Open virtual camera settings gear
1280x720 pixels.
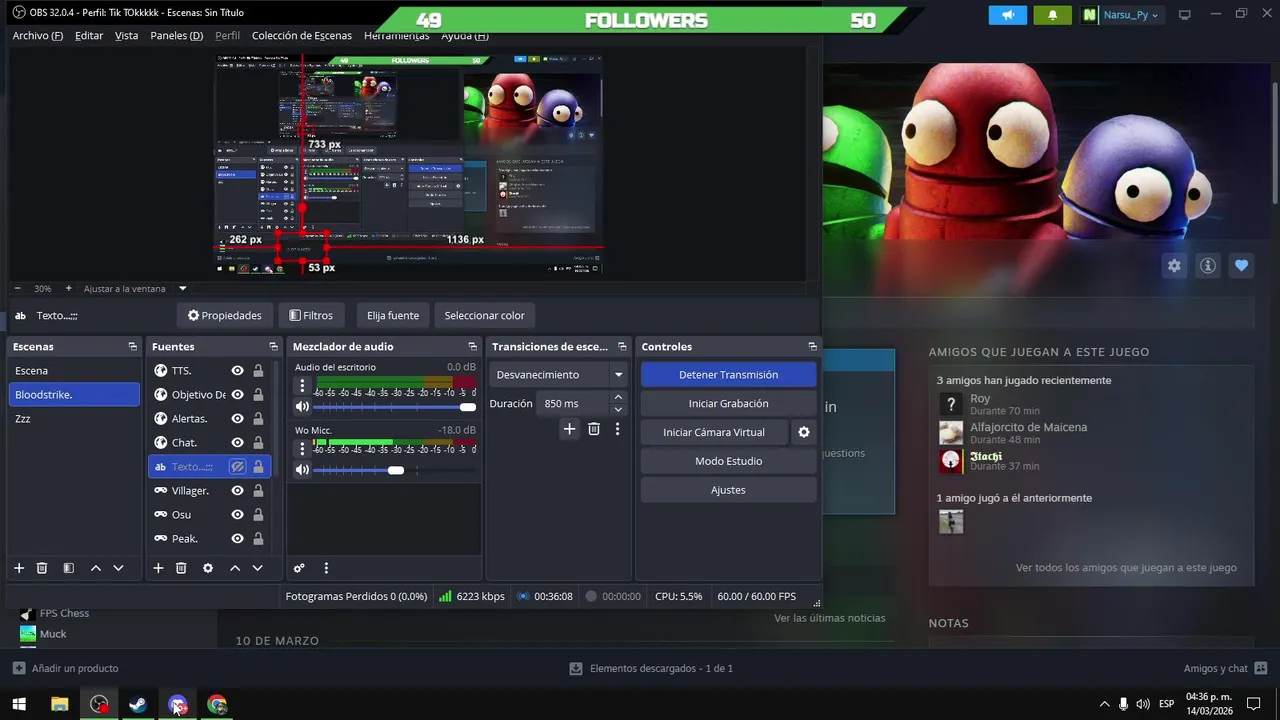point(803,432)
